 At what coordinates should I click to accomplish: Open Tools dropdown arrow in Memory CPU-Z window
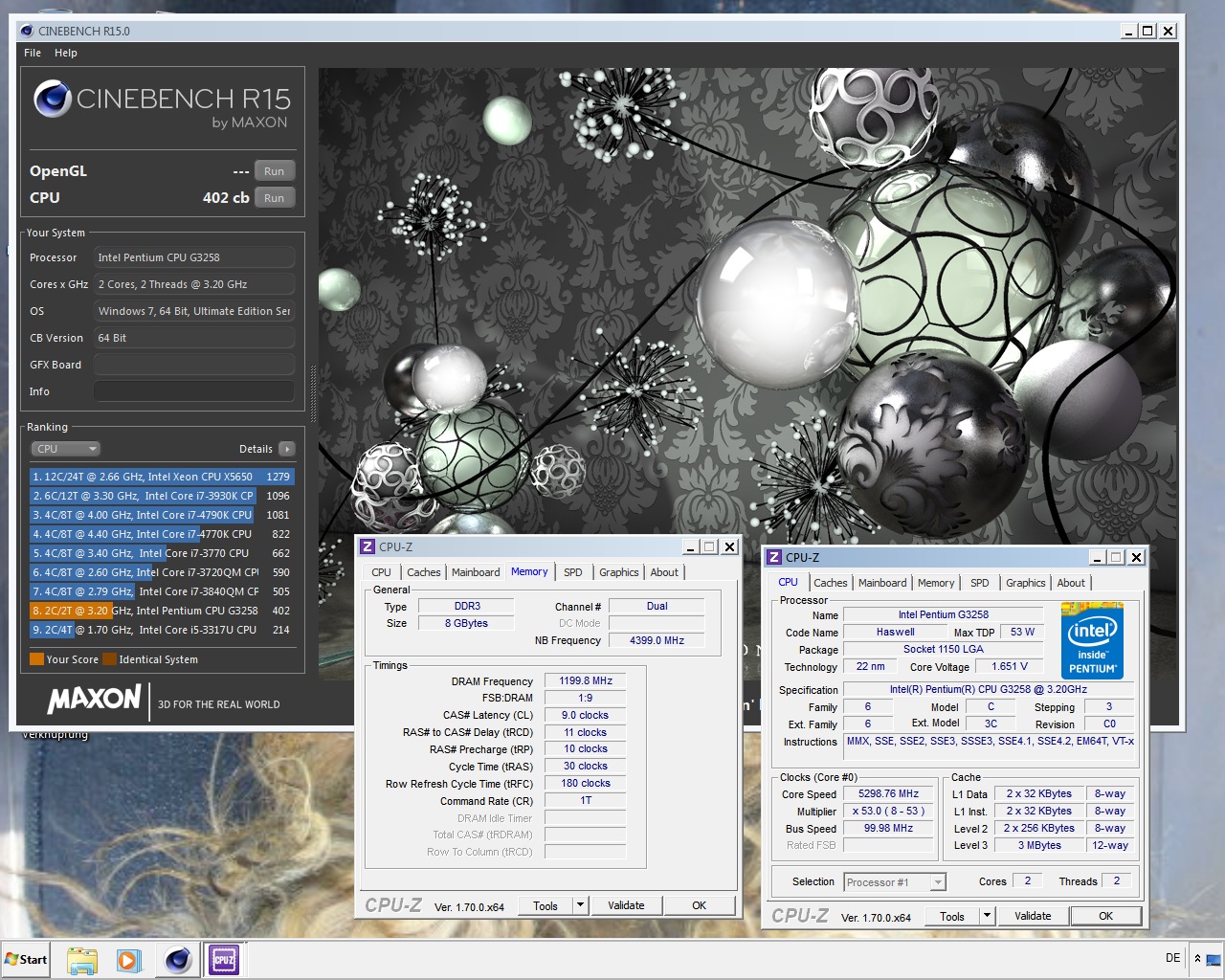(579, 904)
